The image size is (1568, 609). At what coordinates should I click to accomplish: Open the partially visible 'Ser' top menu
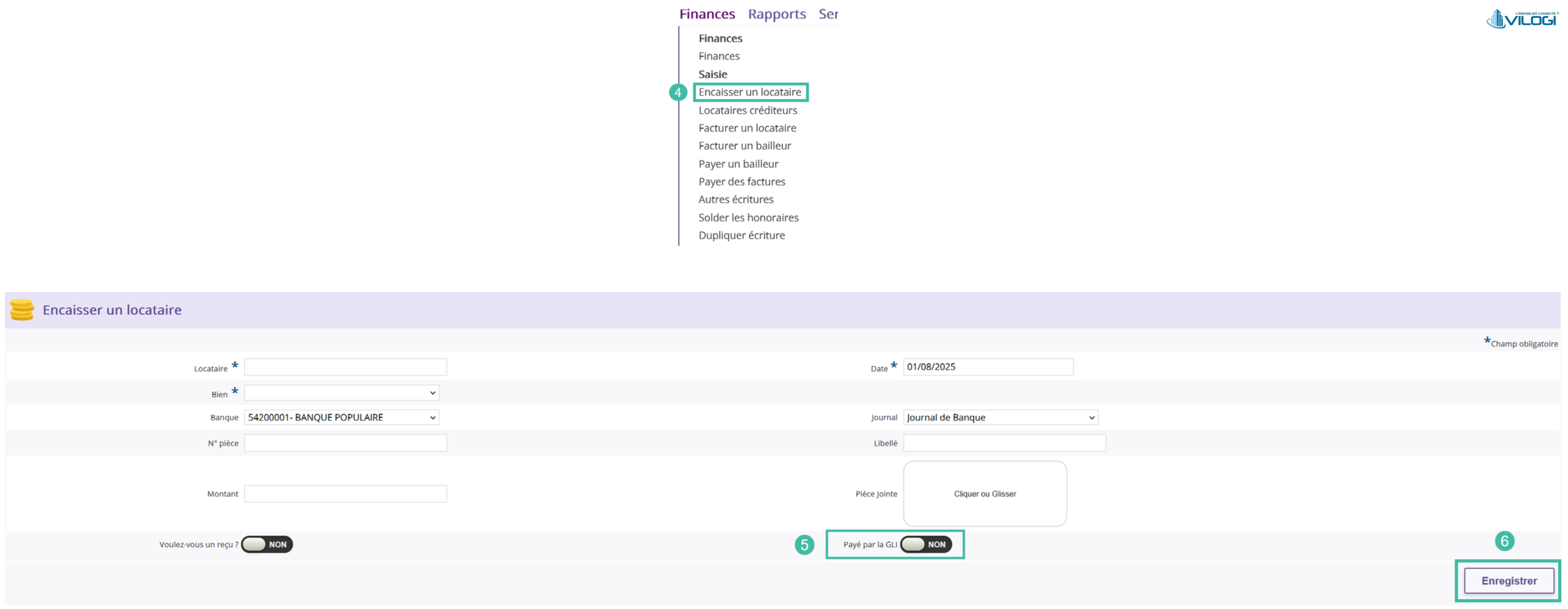tap(828, 13)
